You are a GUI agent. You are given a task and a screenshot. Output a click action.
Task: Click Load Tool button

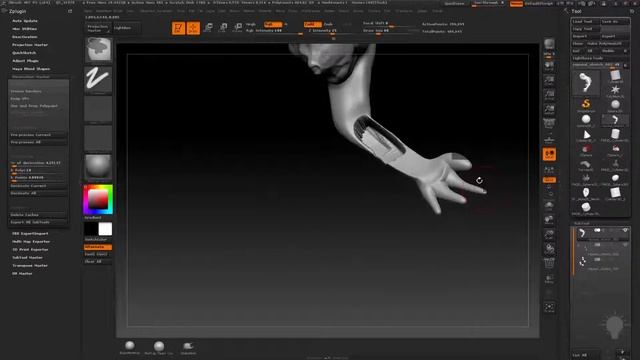[585, 22]
